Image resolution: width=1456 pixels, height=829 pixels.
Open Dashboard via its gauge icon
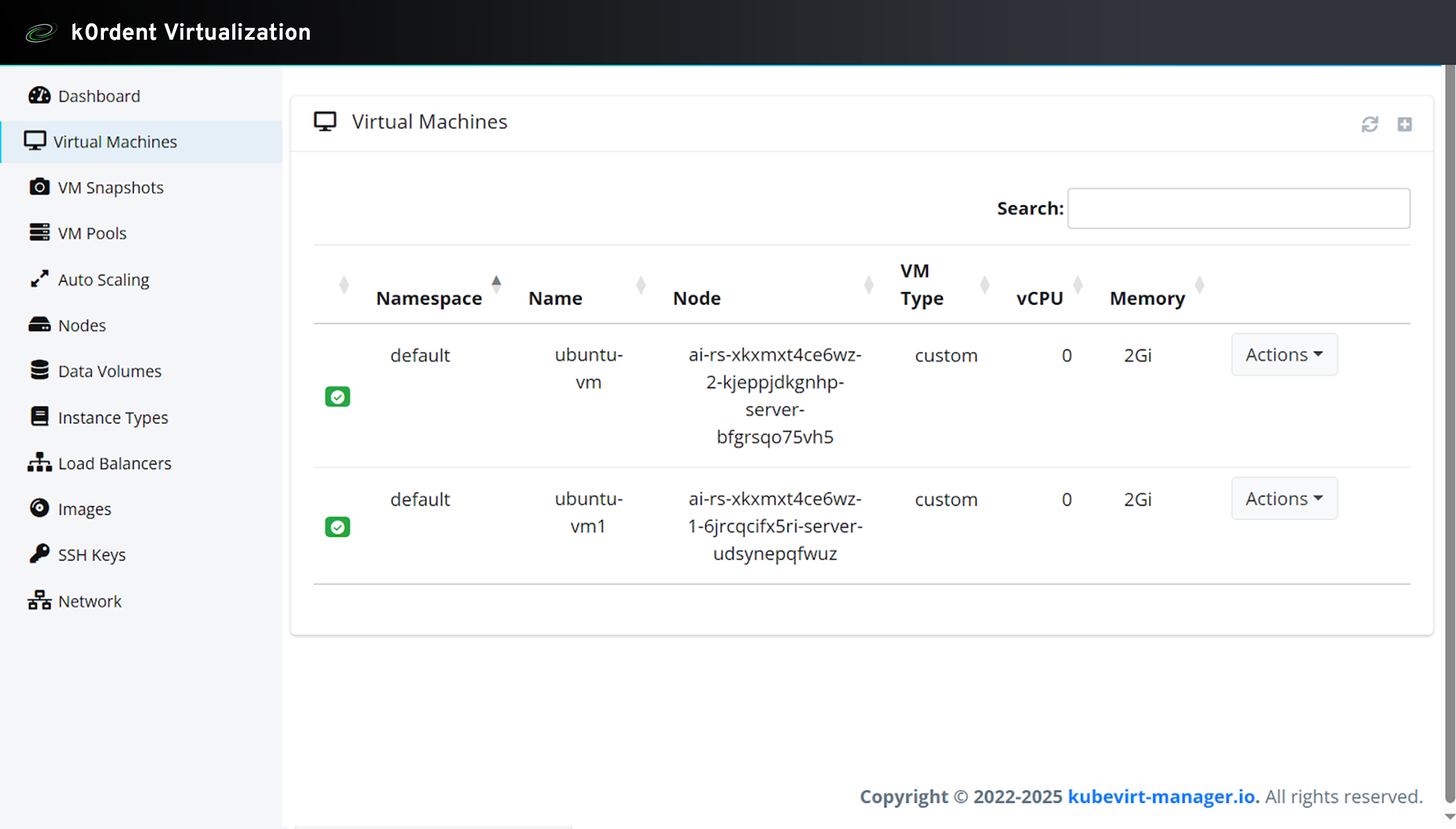coord(39,95)
